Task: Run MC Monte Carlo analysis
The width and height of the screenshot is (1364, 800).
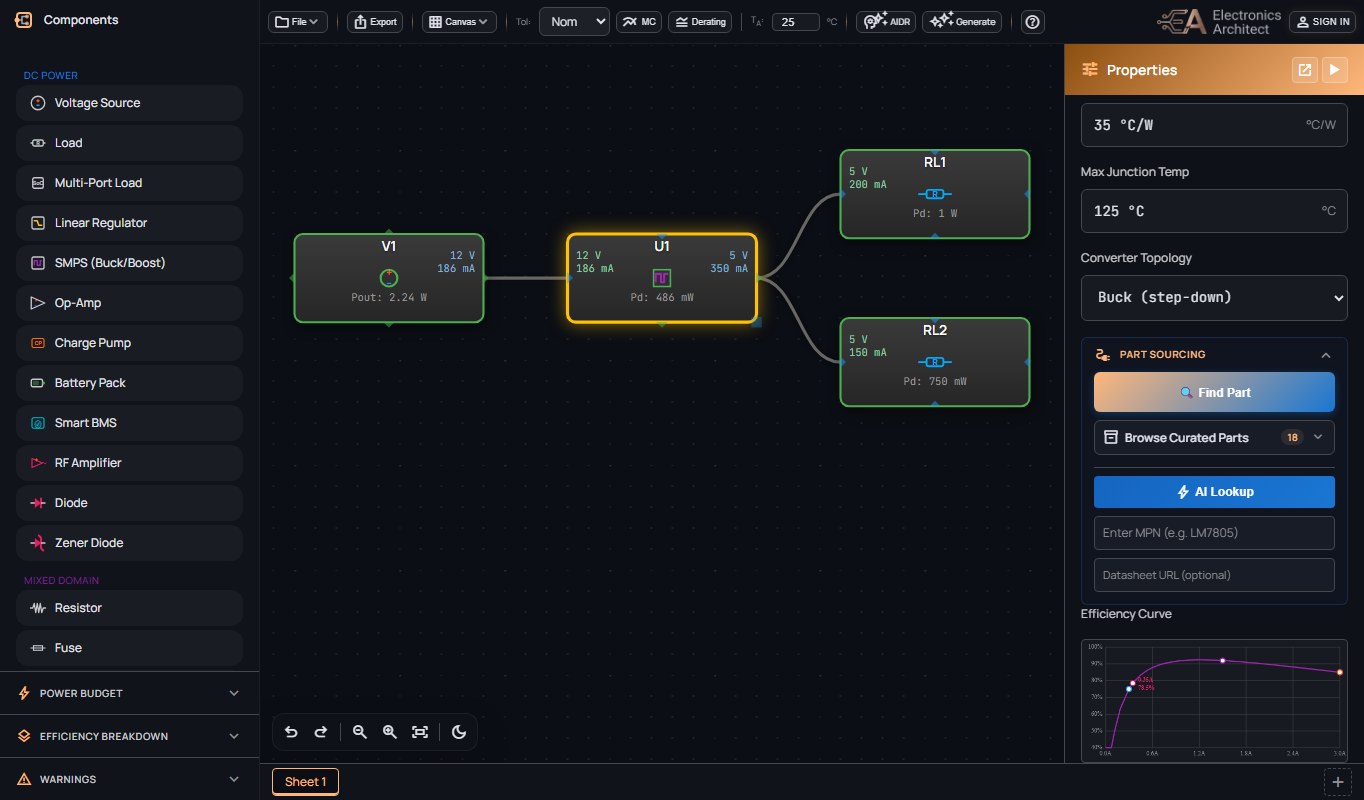Action: [639, 22]
